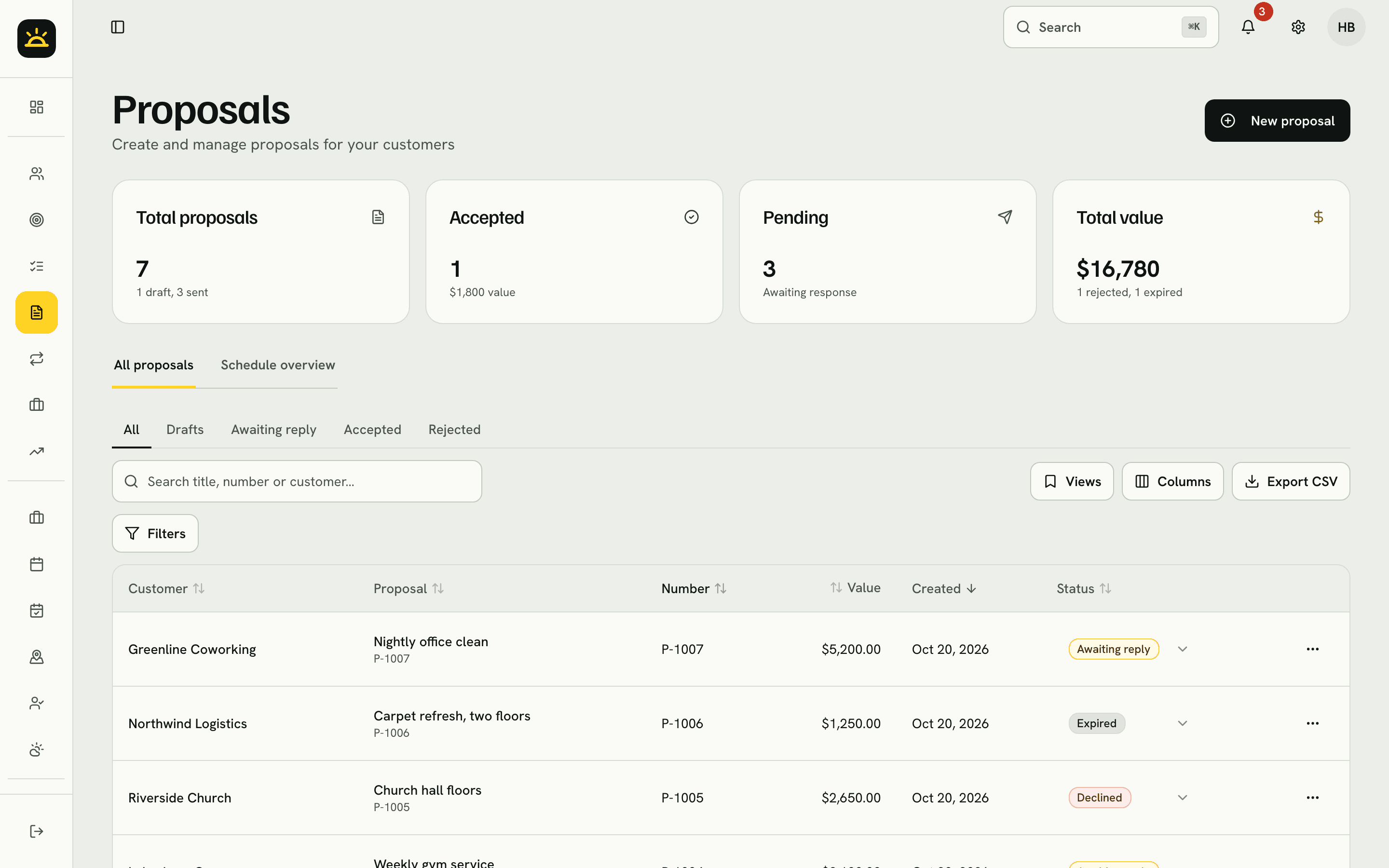Image resolution: width=1389 pixels, height=868 pixels.
Task: Sort table by Value column
Action: click(x=855, y=588)
